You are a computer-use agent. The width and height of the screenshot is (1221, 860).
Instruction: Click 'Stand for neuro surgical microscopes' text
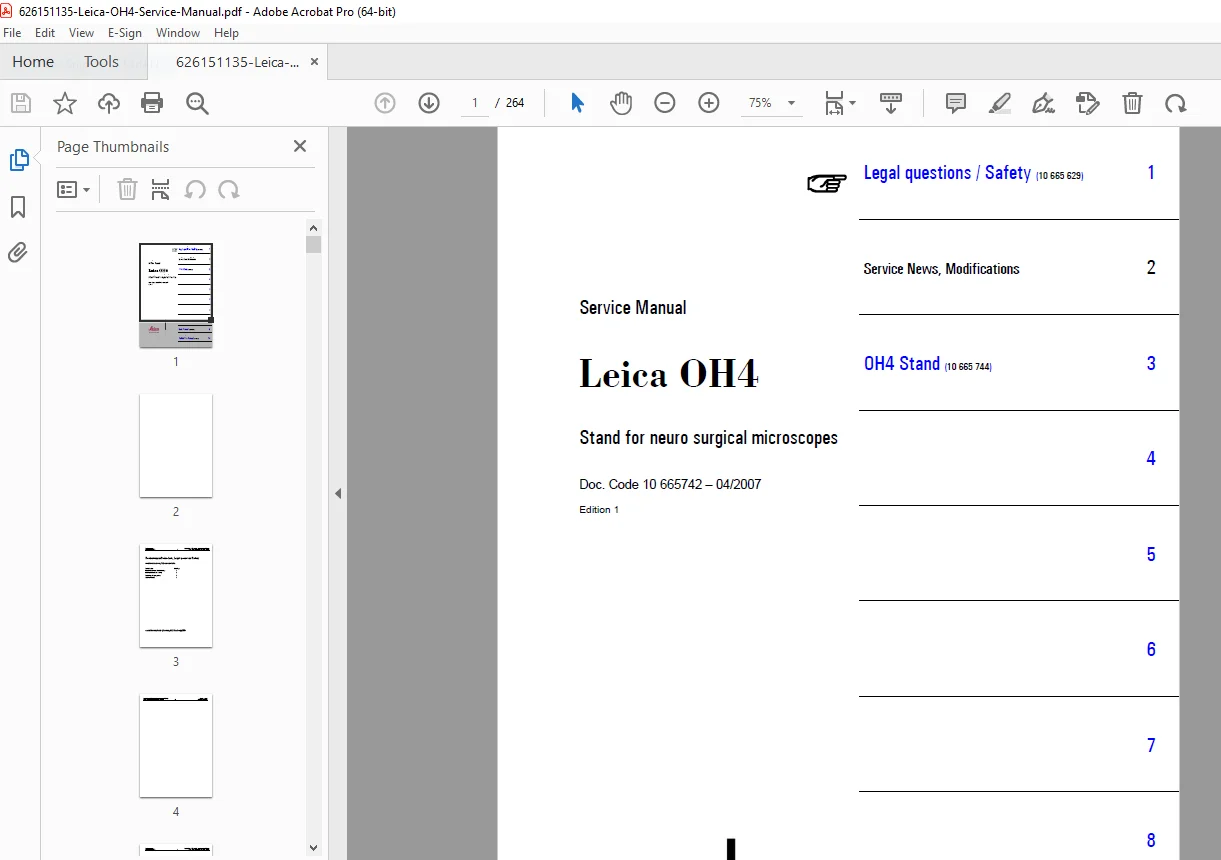tap(708, 438)
